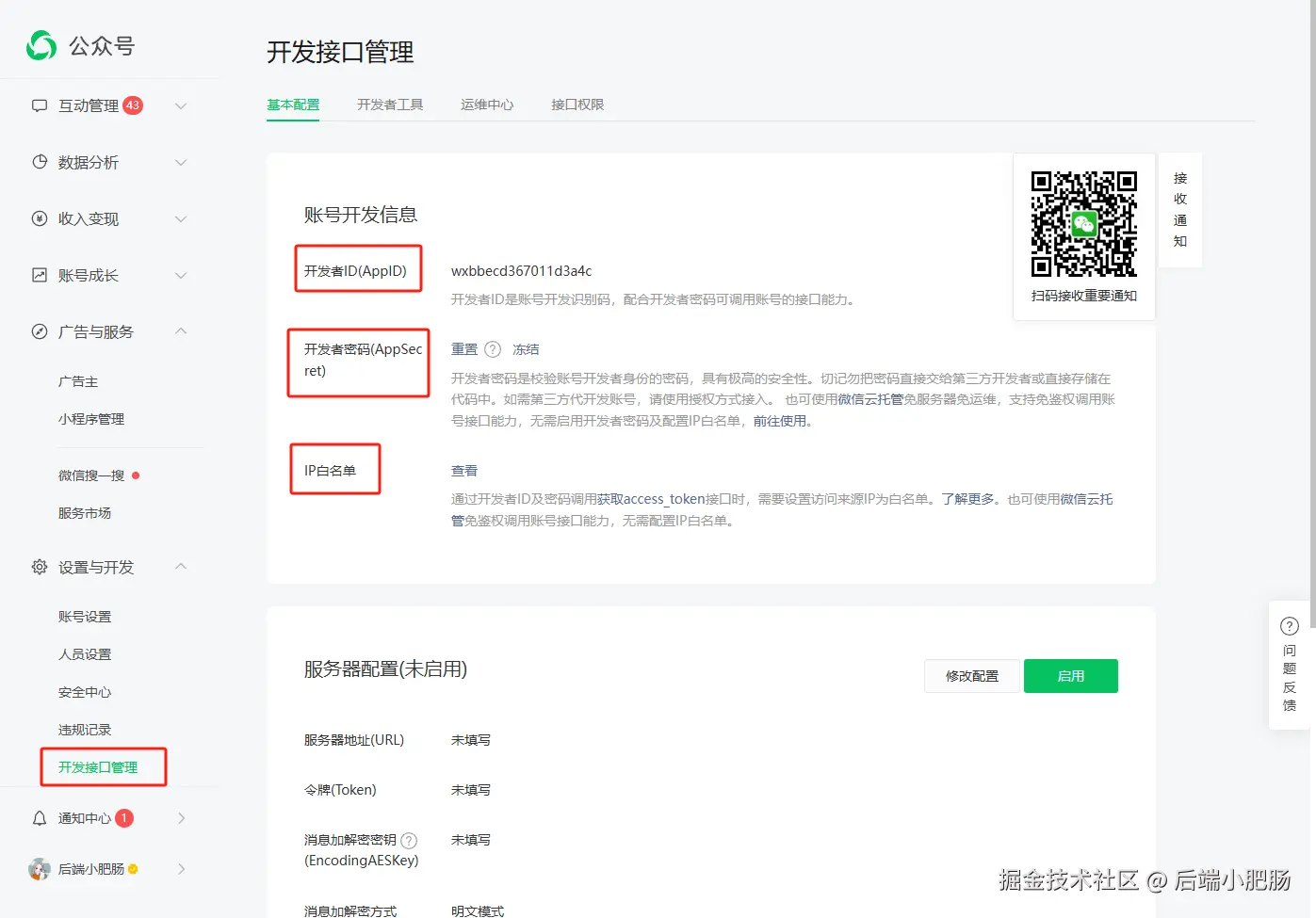The width and height of the screenshot is (1316, 918).
Task: Click the 通知中心 bell icon
Action: pyautogui.click(x=40, y=818)
